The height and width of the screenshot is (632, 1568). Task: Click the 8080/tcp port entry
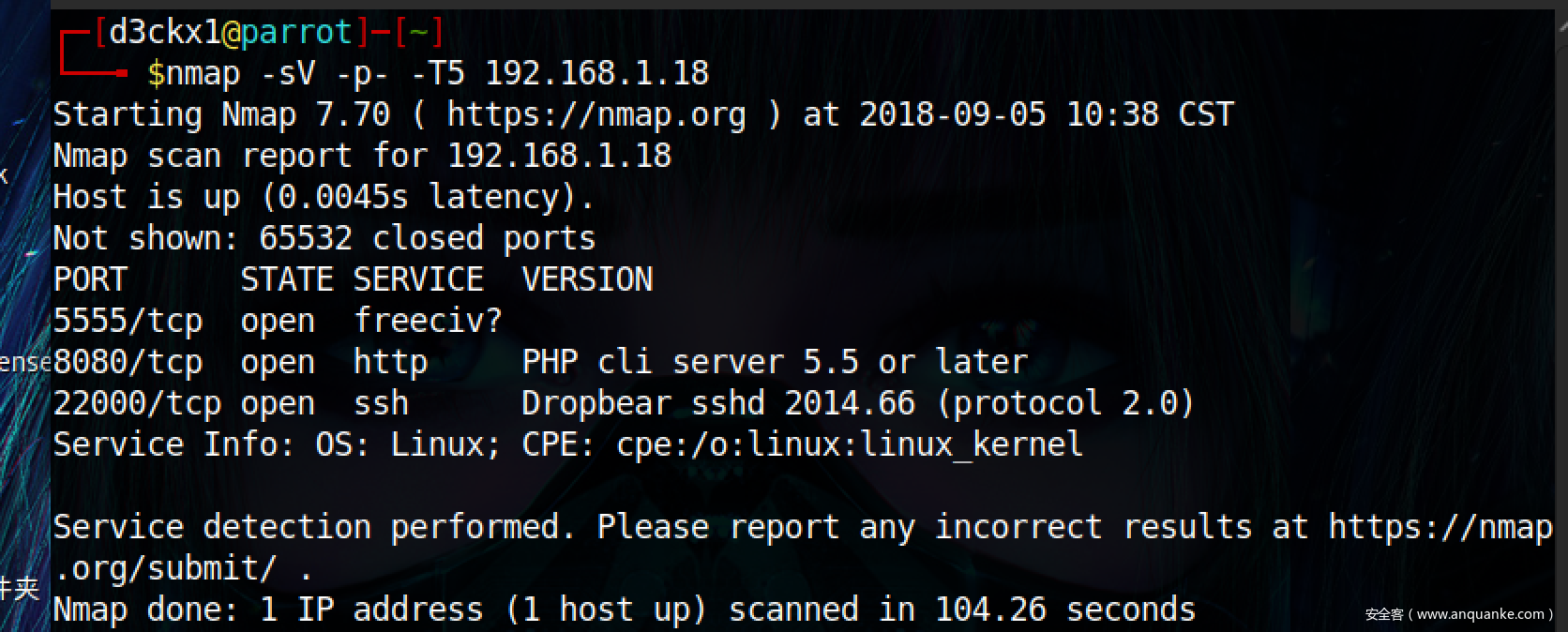(128, 362)
